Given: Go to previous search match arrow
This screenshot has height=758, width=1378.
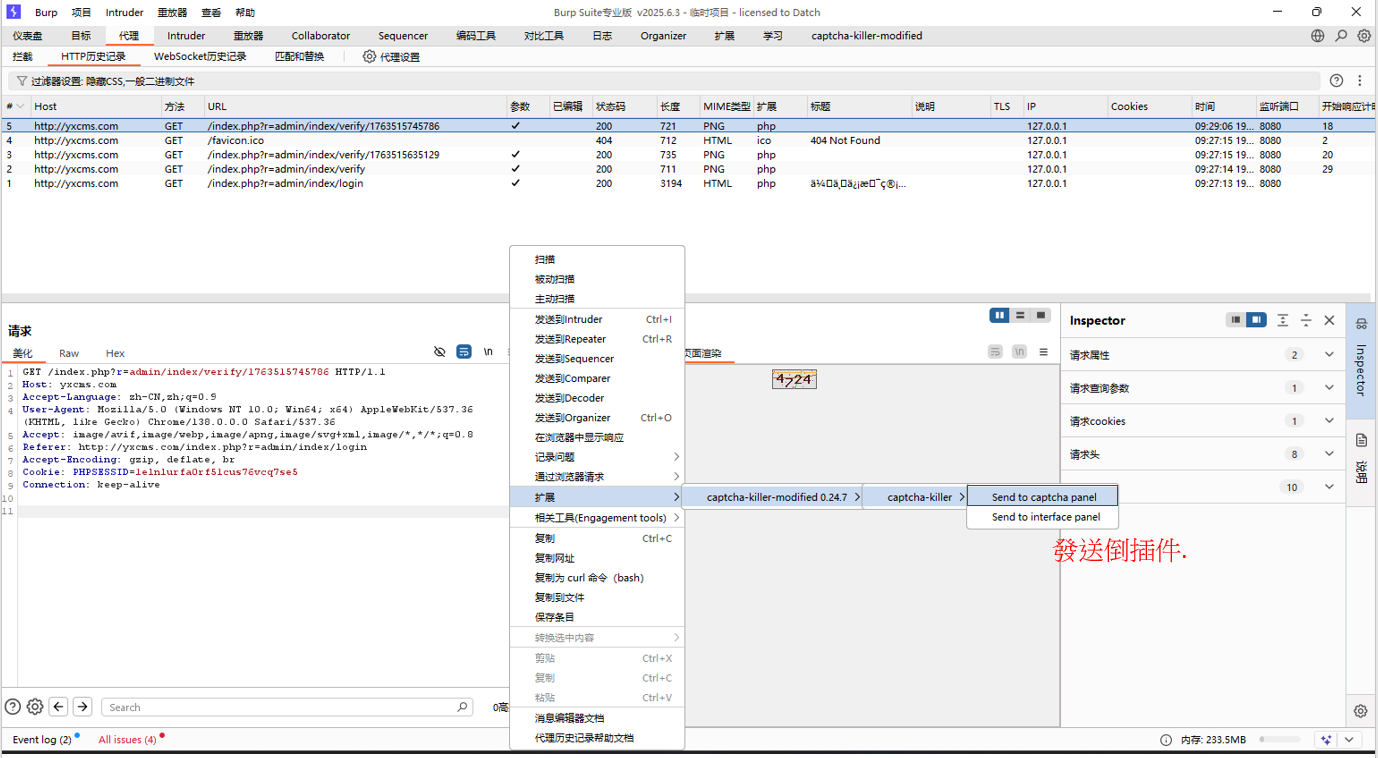Looking at the screenshot, I should click(x=59, y=707).
